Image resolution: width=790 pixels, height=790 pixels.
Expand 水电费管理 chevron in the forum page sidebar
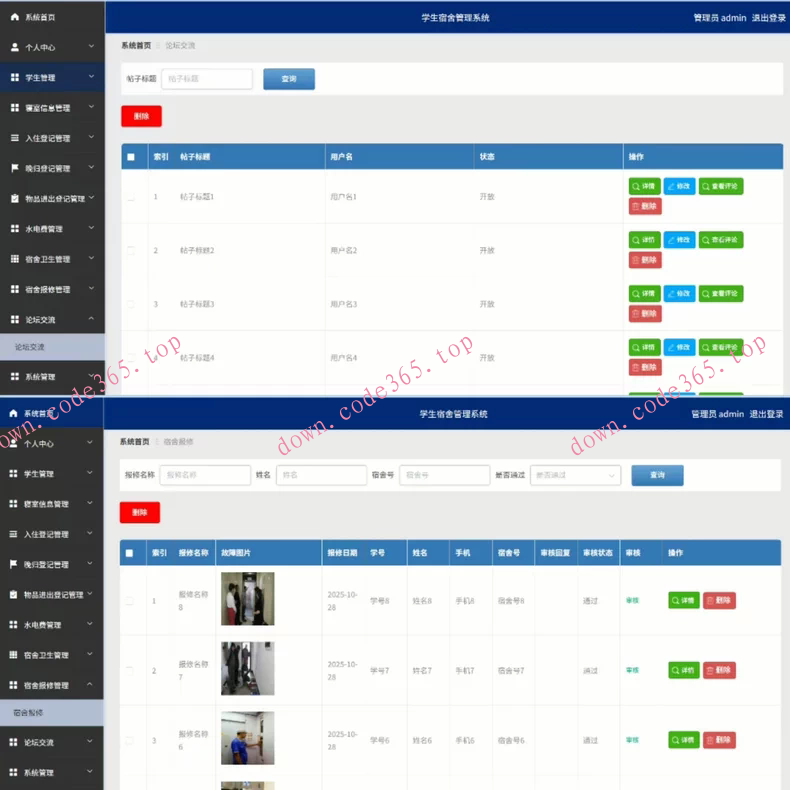[x=91, y=228]
